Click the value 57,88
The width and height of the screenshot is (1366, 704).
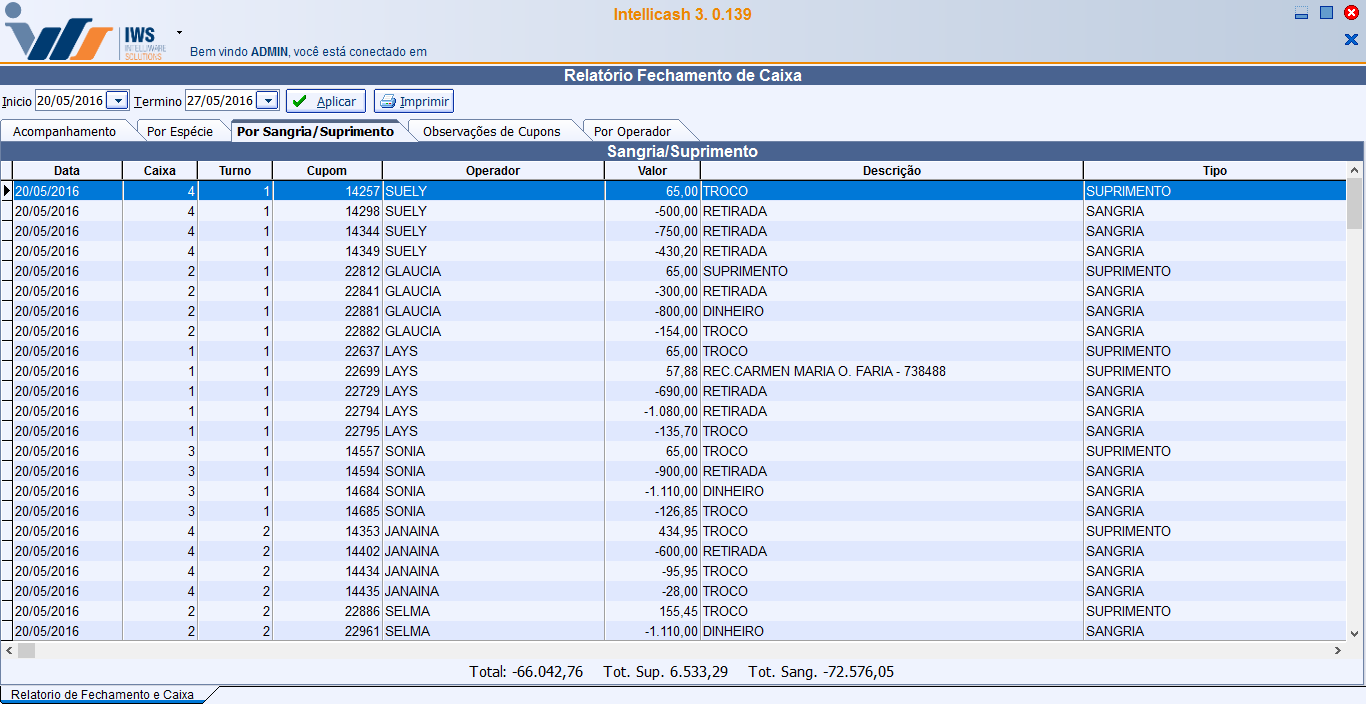click(682, 371)
